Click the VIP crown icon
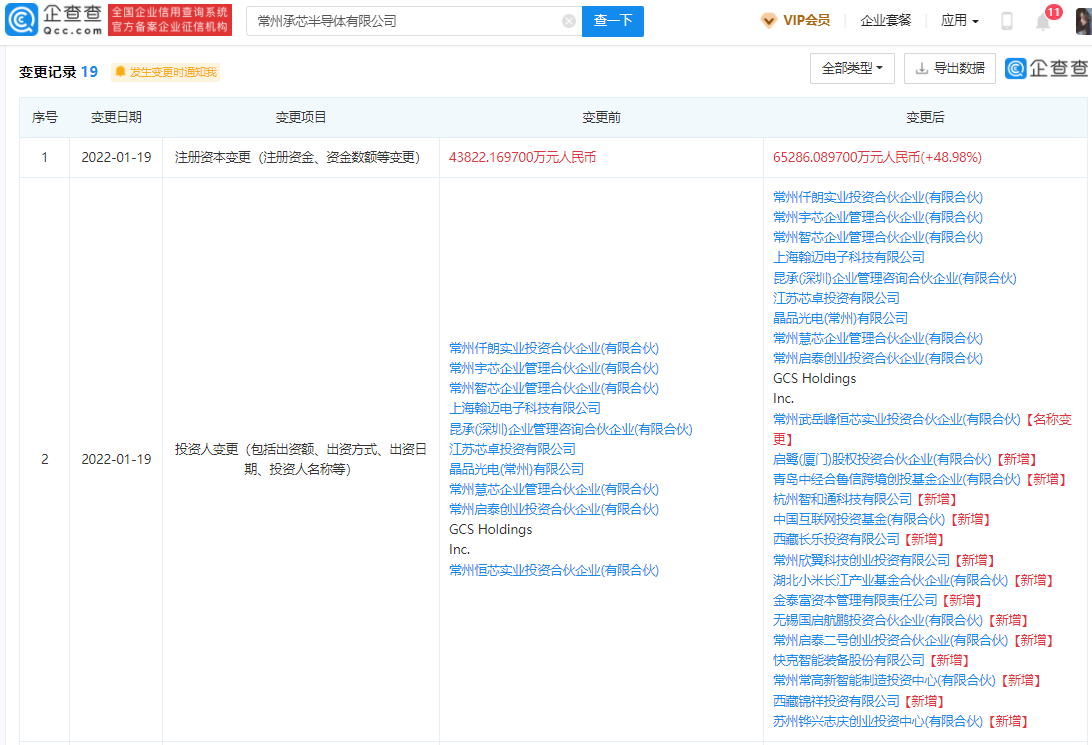The image size is (1092, 745). [x=769, y=20]
